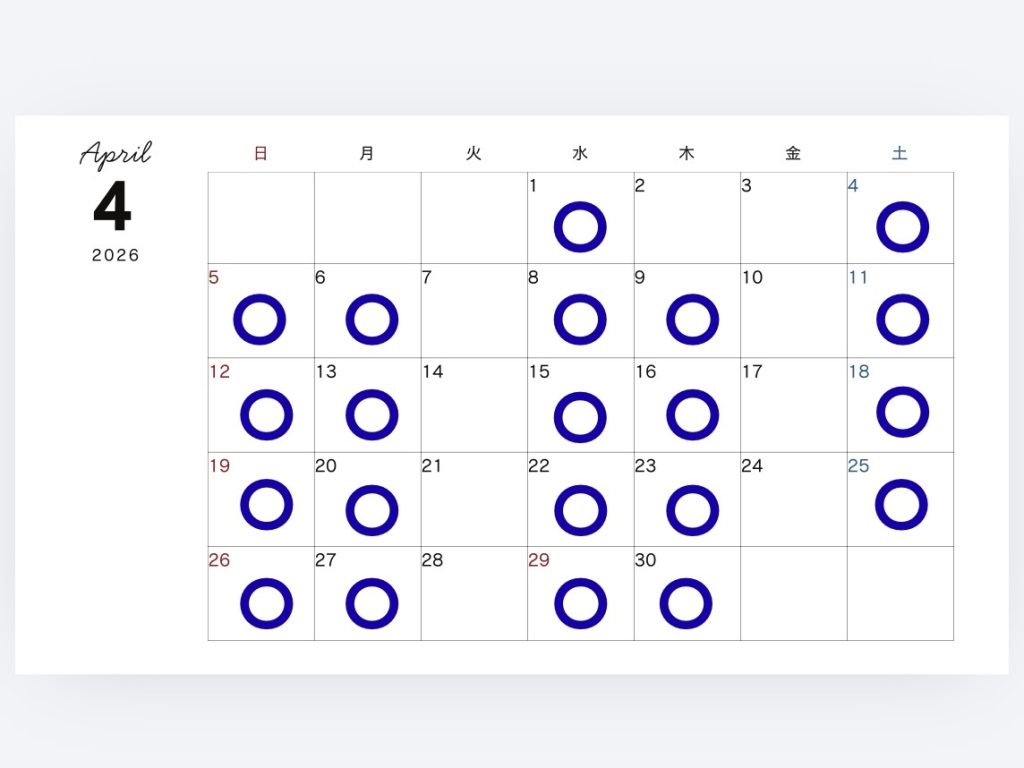The width and height of the screenshot is (1024, 768).
Task: Click the circle marker on April 16
Action: [692, 414]
